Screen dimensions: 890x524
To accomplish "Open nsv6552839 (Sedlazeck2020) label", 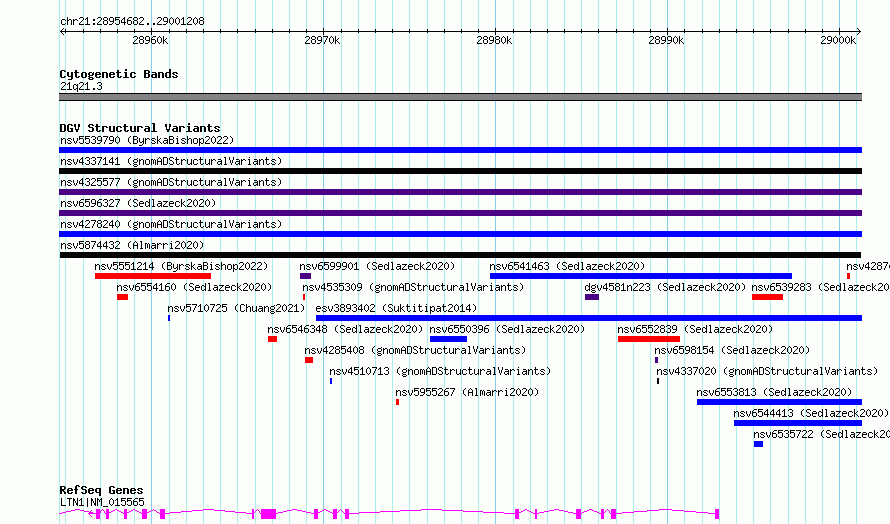I will click(695, 329).
